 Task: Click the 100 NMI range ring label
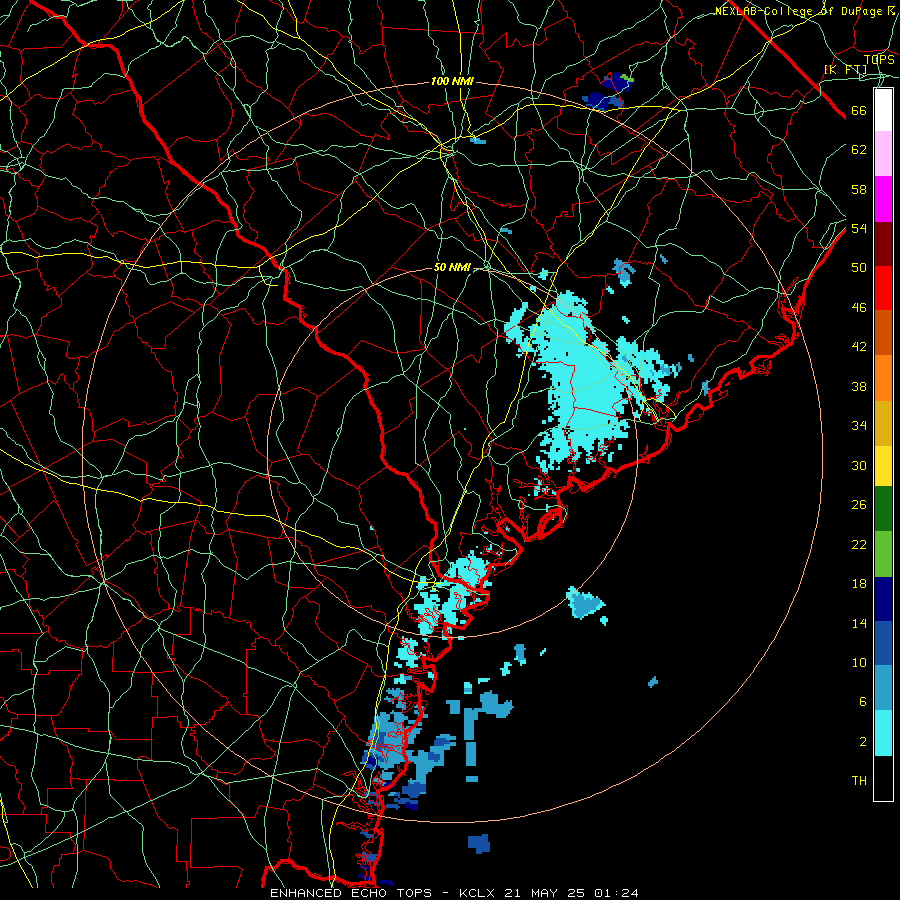click(x=452, y=82)
